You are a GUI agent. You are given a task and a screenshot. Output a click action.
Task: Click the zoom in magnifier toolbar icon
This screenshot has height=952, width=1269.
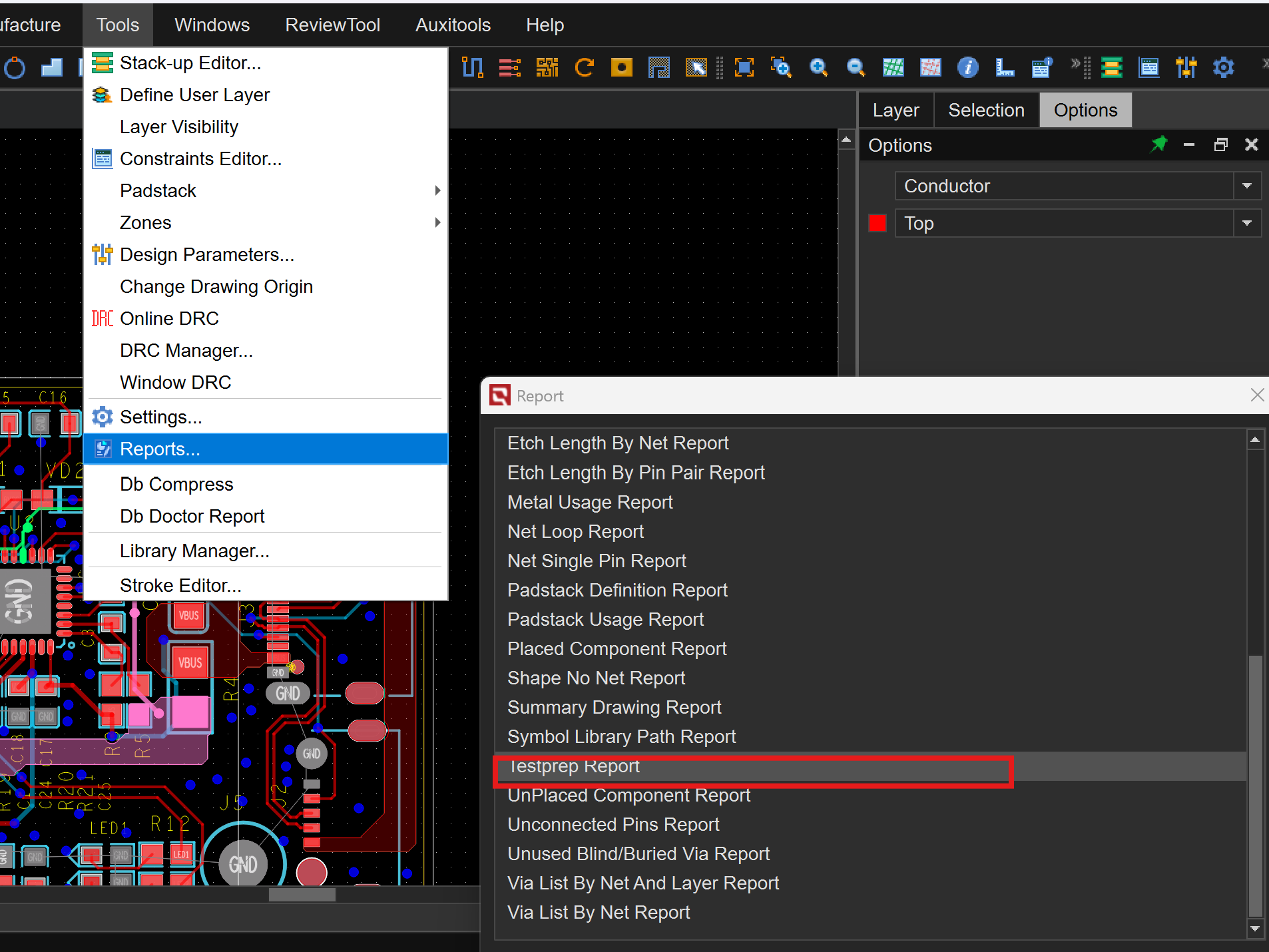(818, 67)
